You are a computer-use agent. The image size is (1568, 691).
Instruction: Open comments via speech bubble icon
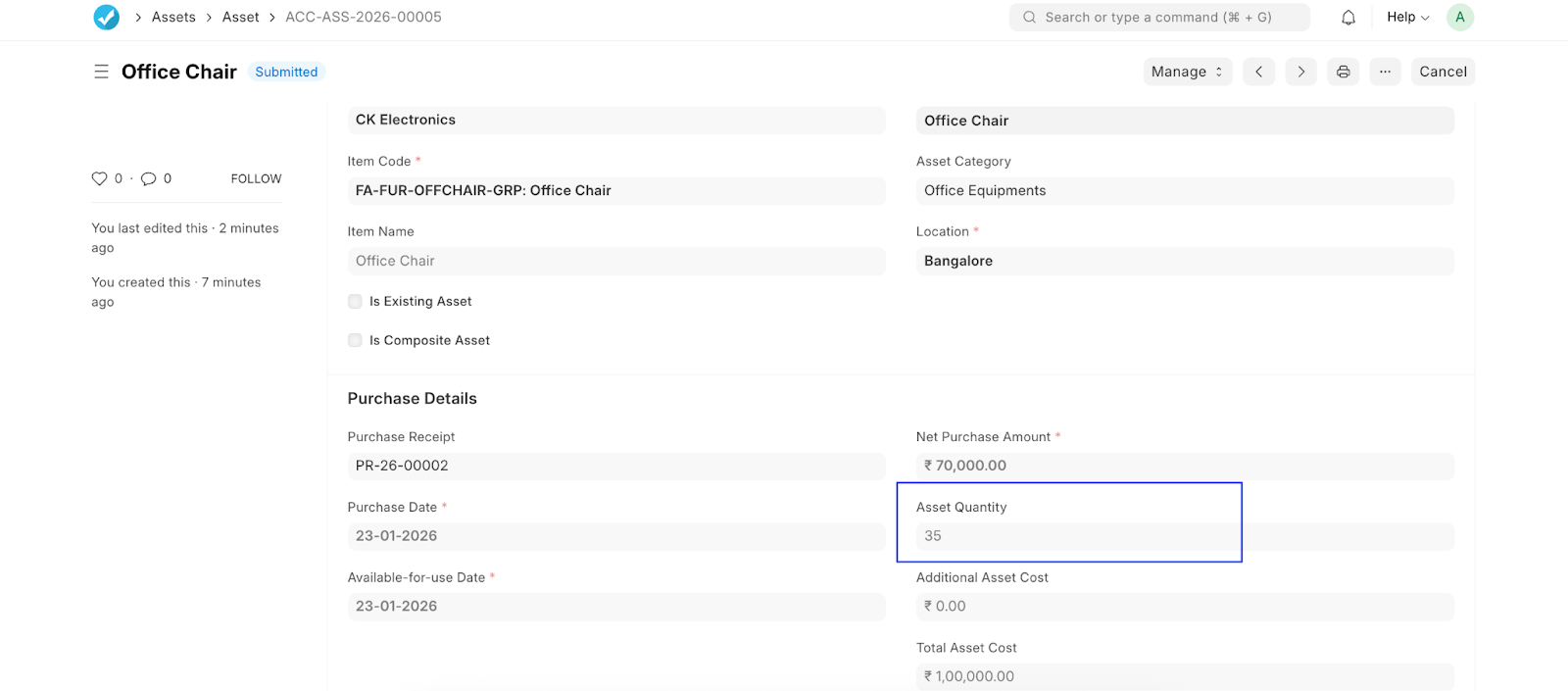click(149, 178)
